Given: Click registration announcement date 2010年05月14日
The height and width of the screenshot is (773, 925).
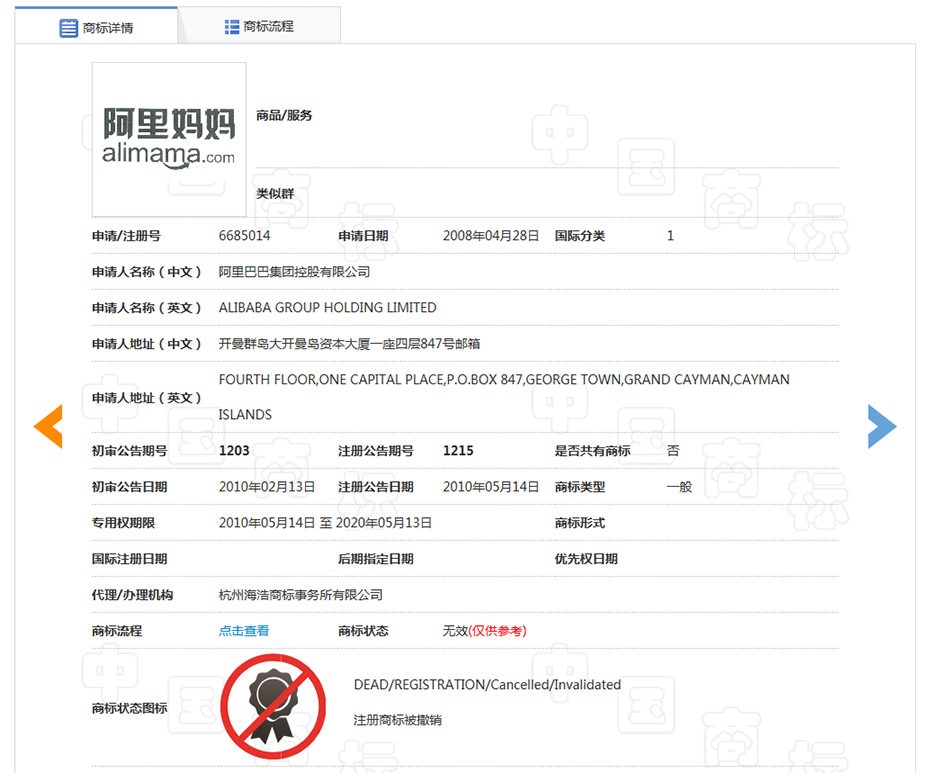Looking at the screenshot, I should pyautogui.click(x=491, y=487).
